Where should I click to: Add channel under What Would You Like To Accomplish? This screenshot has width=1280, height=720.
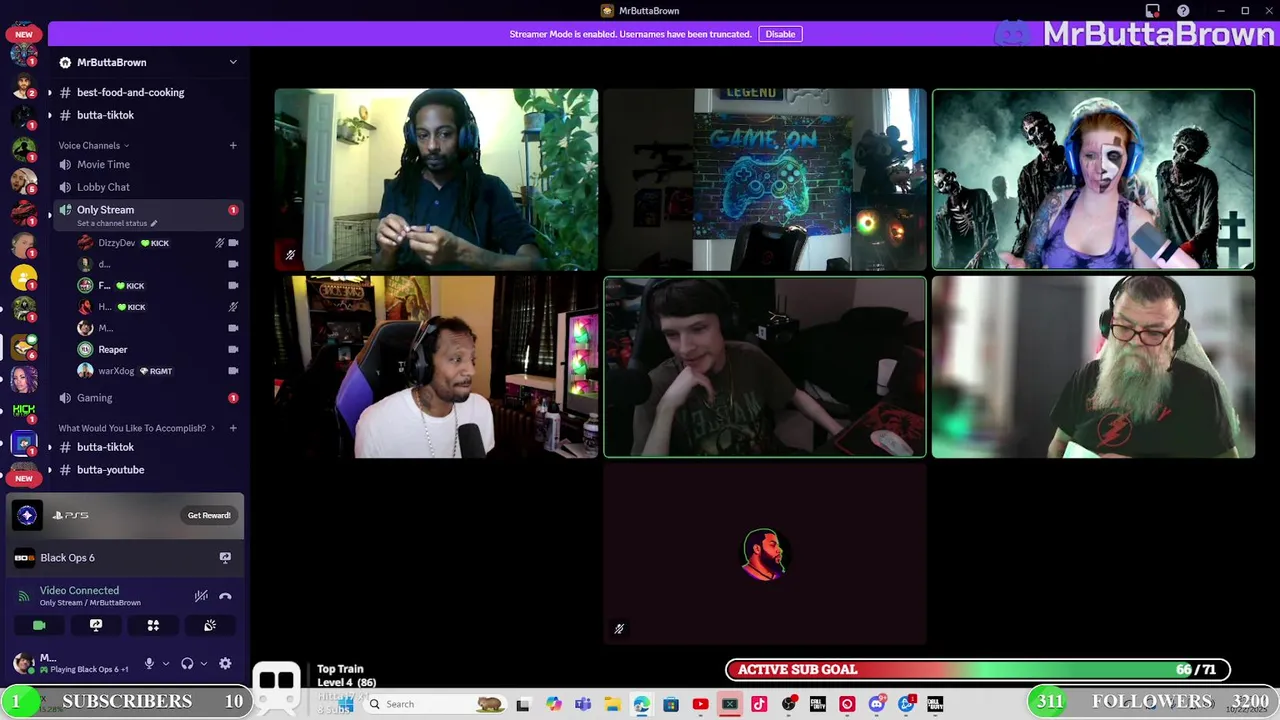233,428
